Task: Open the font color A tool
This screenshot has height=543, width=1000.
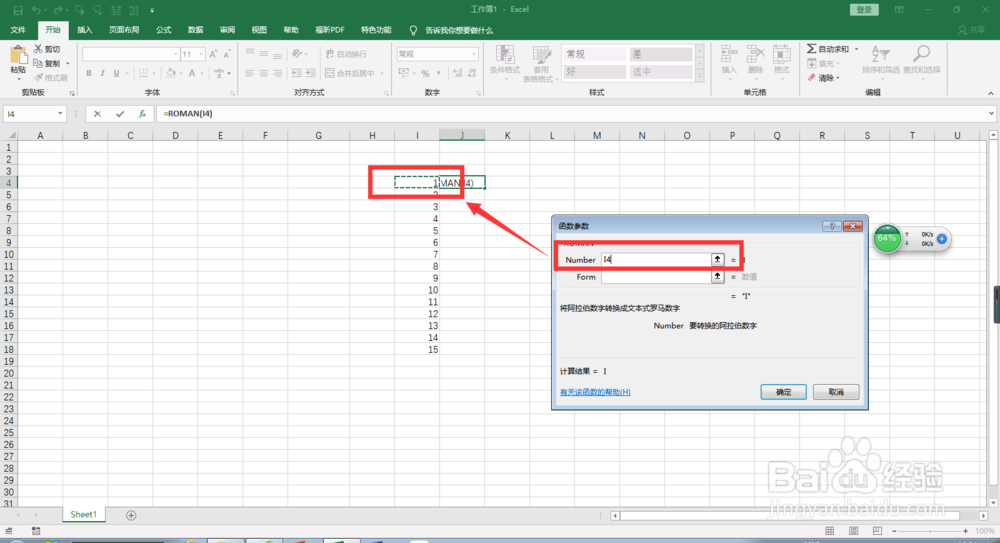Action: click(192, 73)
